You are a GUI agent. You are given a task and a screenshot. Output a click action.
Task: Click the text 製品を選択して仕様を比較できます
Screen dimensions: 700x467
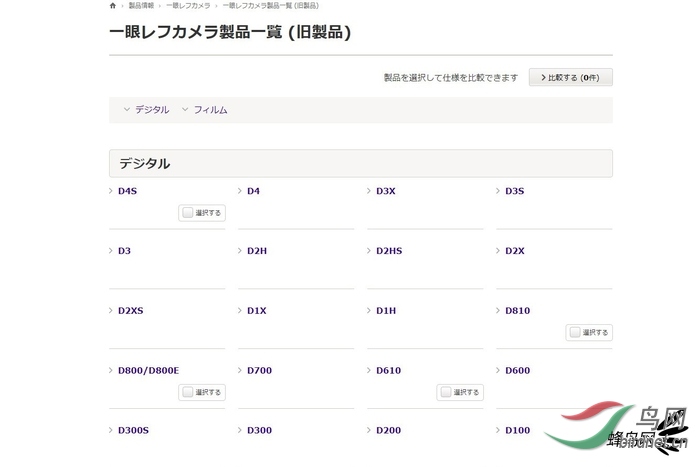(451, 78)
